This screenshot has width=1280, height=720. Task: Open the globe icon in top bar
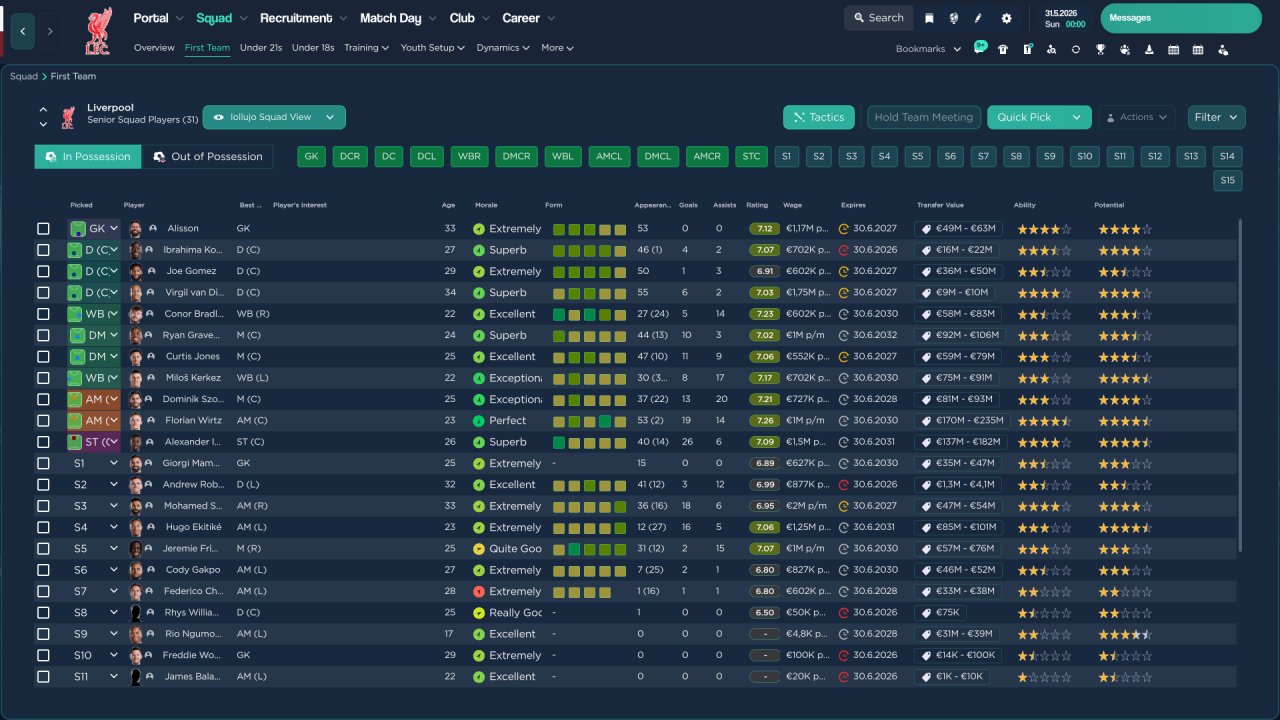954,18
